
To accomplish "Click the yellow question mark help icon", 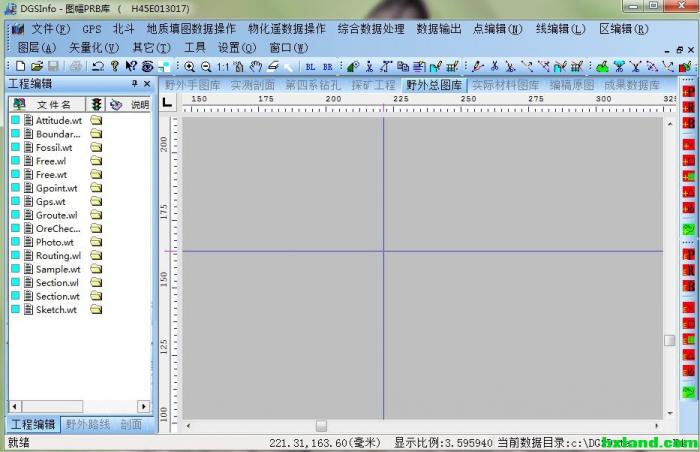I will pyautogui.click(x=115, y=66).
